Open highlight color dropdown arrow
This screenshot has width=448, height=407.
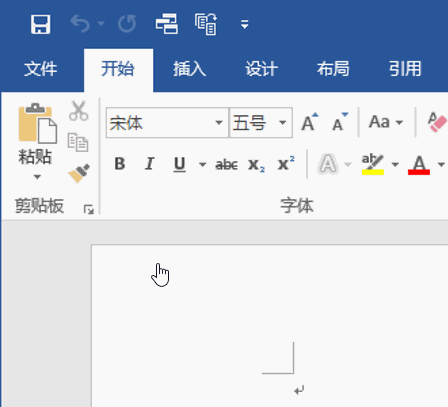[x=395, y=164]
